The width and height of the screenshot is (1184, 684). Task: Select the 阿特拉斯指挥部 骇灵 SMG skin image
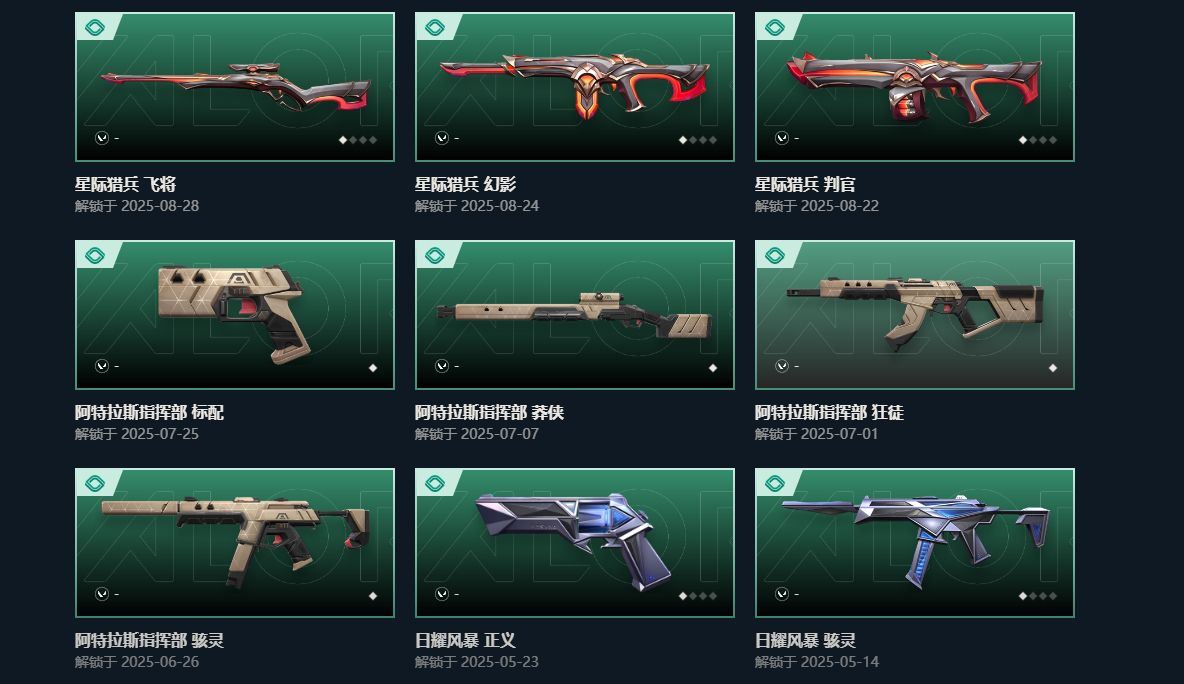235,543
